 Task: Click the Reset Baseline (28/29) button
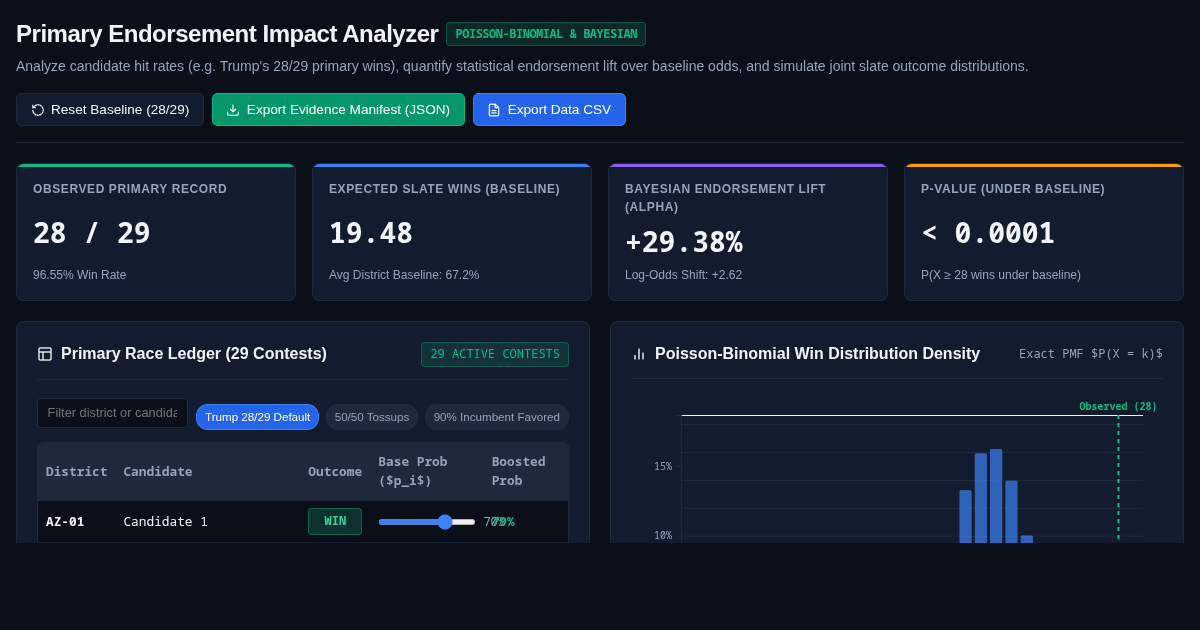[110, 110]
